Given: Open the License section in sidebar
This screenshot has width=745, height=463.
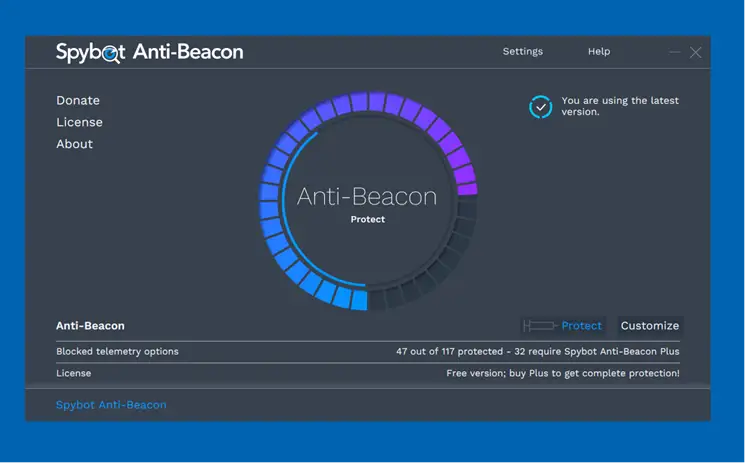Looking at the screenshot, I should [79, 122].
